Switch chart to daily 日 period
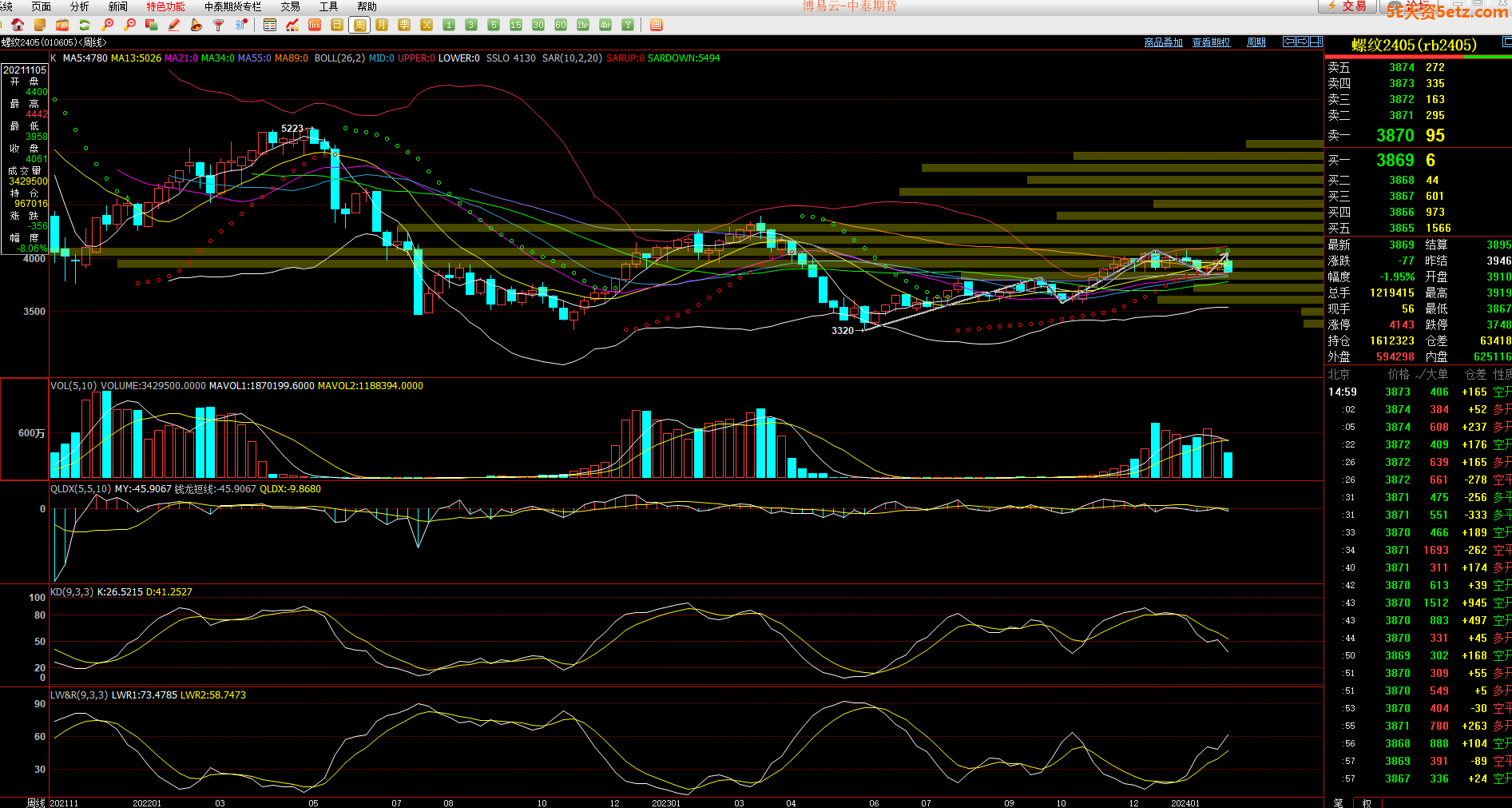Viewport: 1512px width, 808px height. pyautogui.click(x=337, y=25)
